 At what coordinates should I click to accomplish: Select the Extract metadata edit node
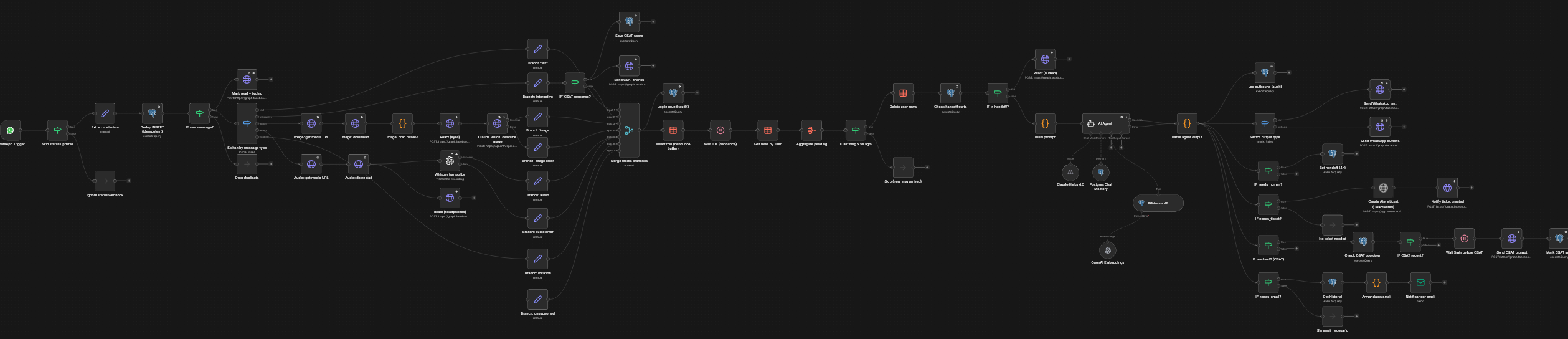(105, 113)
